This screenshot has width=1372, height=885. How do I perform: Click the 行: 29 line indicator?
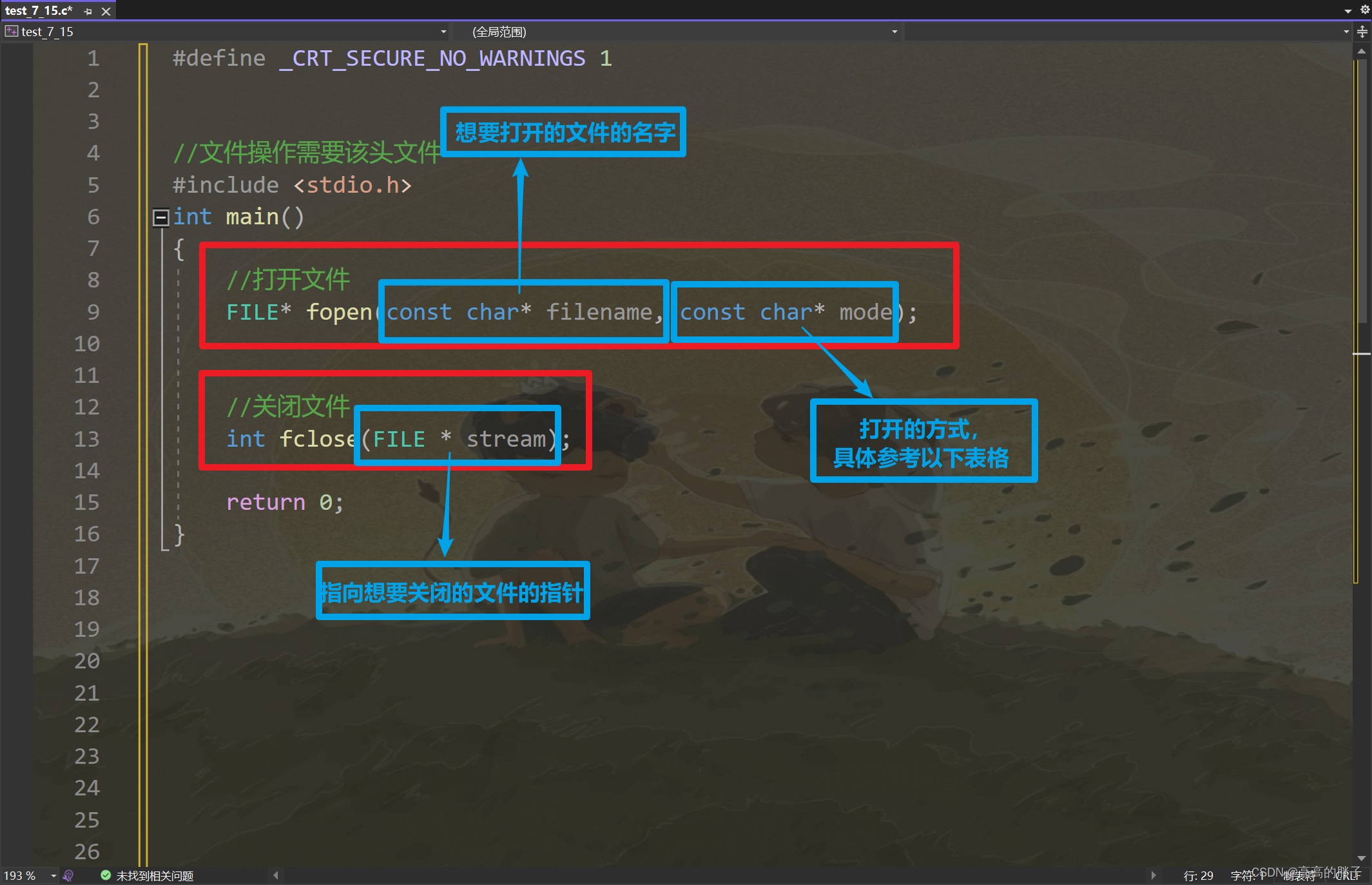1198,876
